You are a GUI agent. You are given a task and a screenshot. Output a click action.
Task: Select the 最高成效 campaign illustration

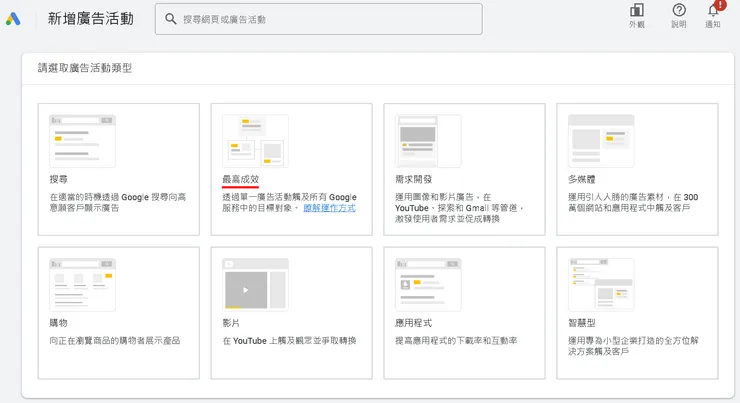255,141
